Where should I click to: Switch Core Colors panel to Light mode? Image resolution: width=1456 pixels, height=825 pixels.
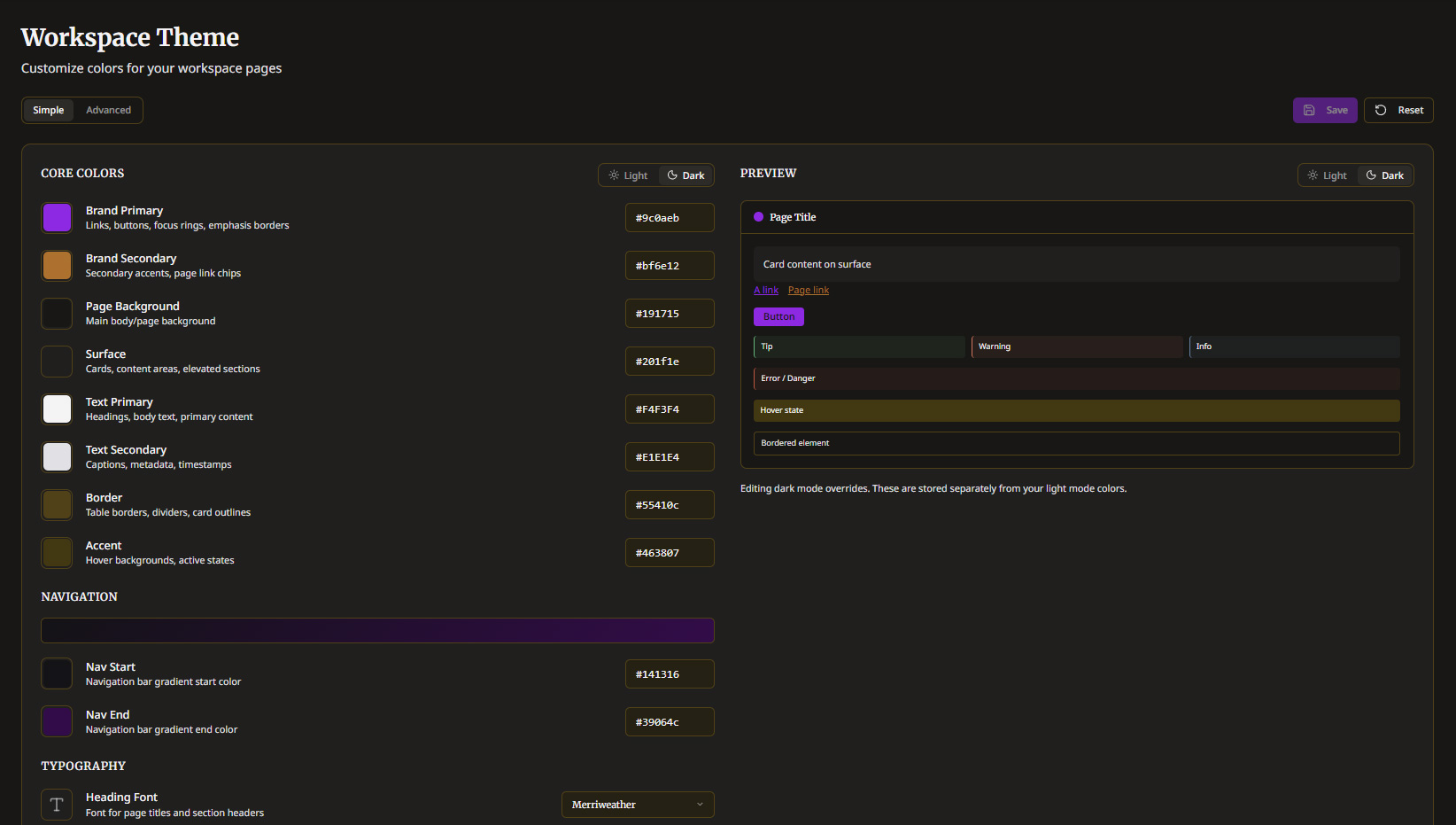point(628,175)
